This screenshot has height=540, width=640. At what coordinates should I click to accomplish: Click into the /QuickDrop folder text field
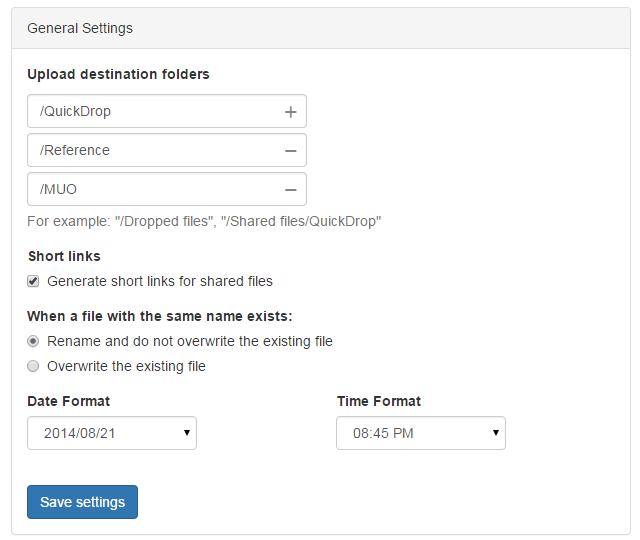(x=150, y=112)
